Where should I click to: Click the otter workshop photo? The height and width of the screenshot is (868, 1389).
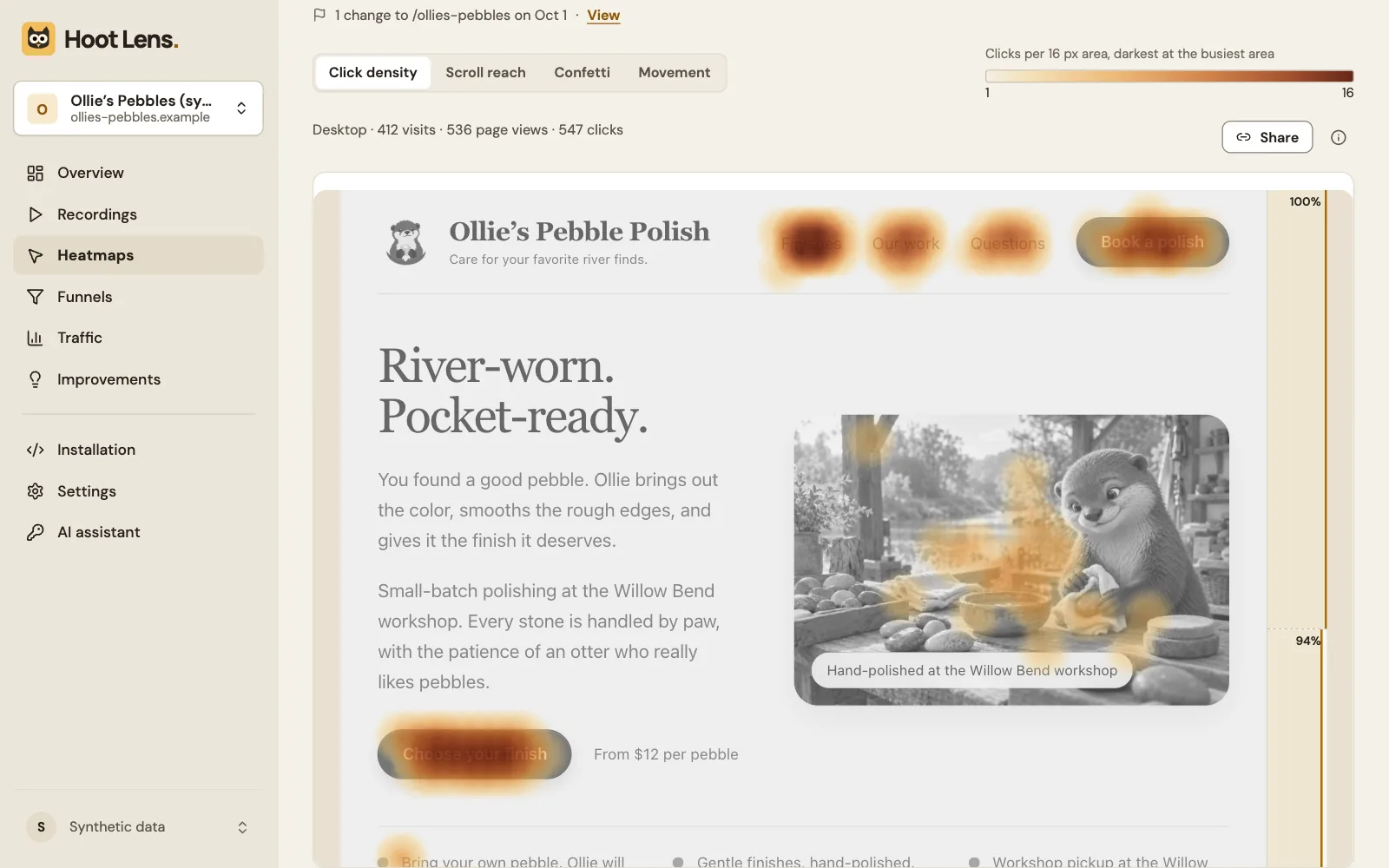[1011, 560]
